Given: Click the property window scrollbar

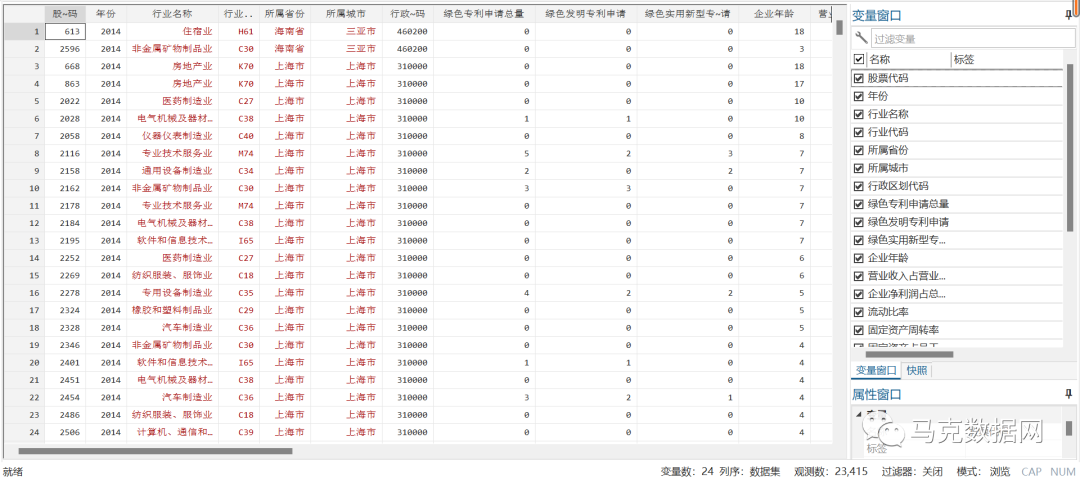Looking at the screenshot, I should tap(1070, 428).
